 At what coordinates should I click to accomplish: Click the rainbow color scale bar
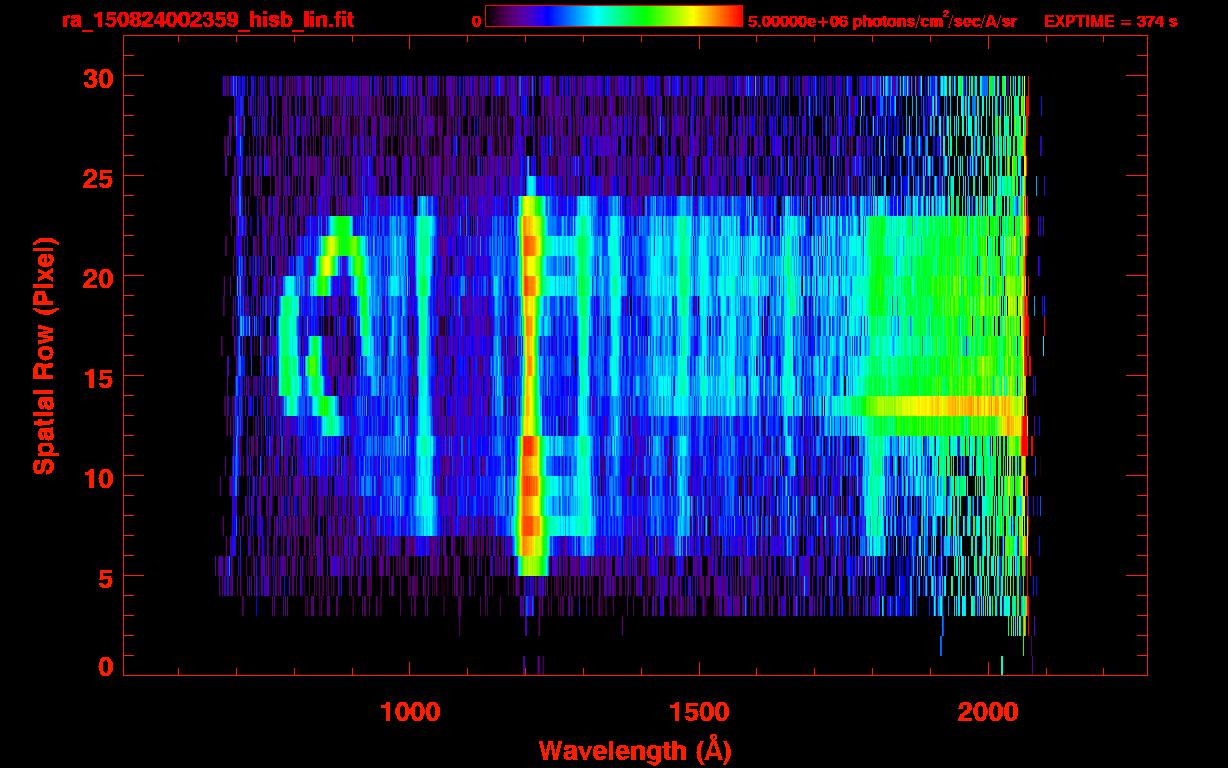click(x=614, y=16)
